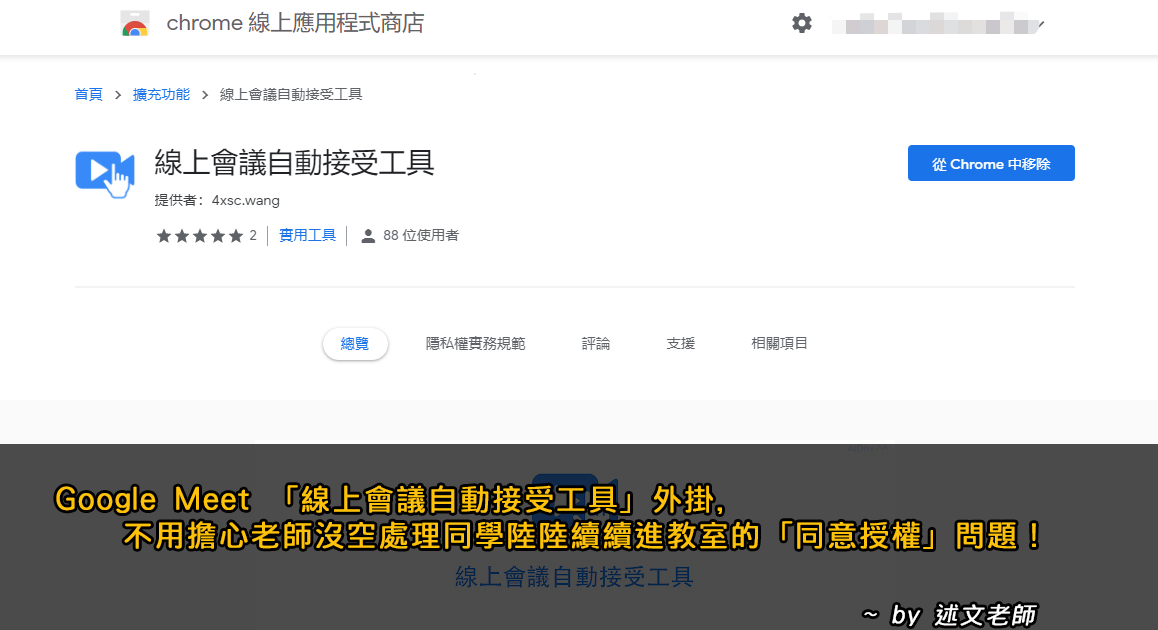The image size is (1158, 630).
Task: Click the Chrome Web Store logo
Action: (x=135, y=24)
